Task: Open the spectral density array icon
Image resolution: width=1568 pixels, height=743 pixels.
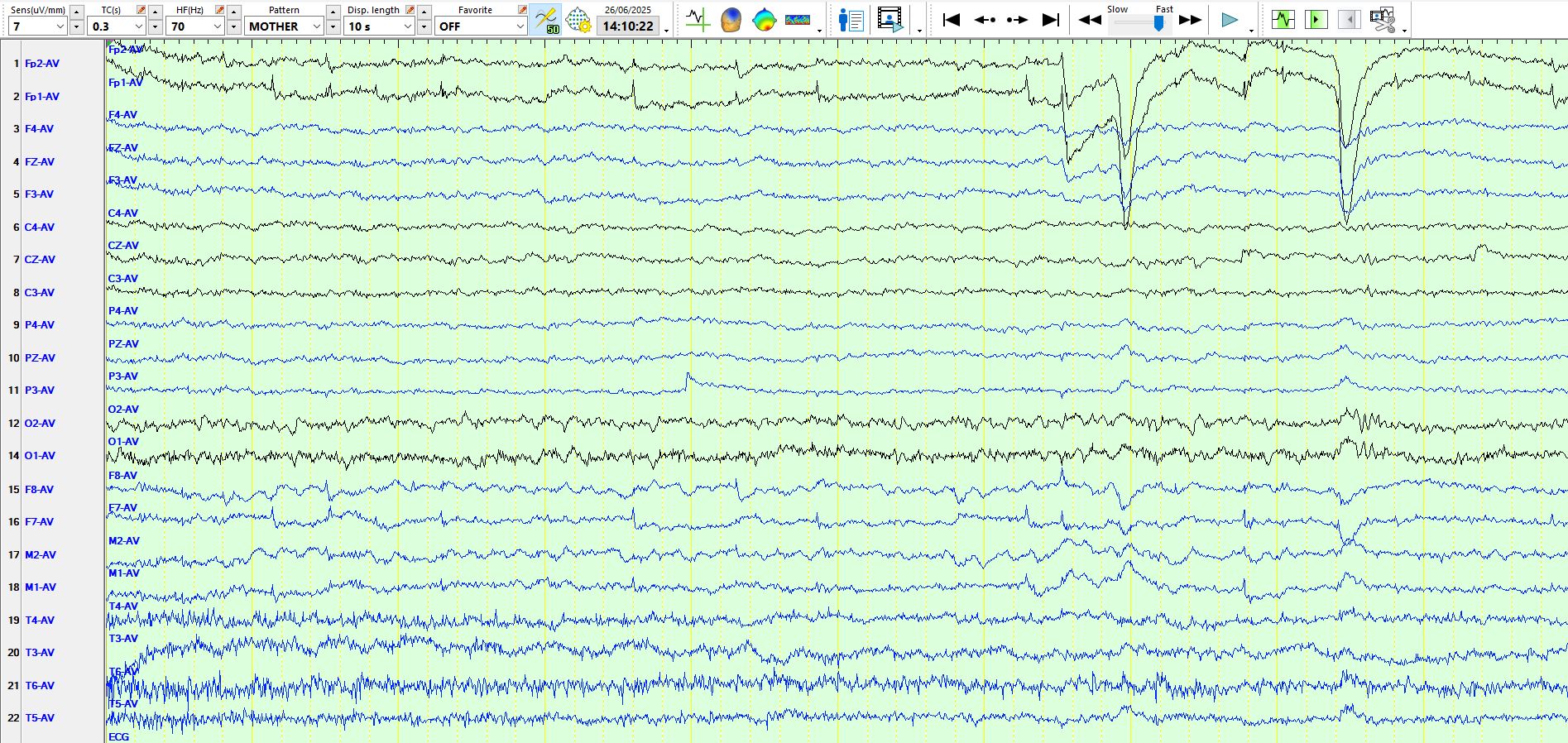Action: [x=798, y=19]
